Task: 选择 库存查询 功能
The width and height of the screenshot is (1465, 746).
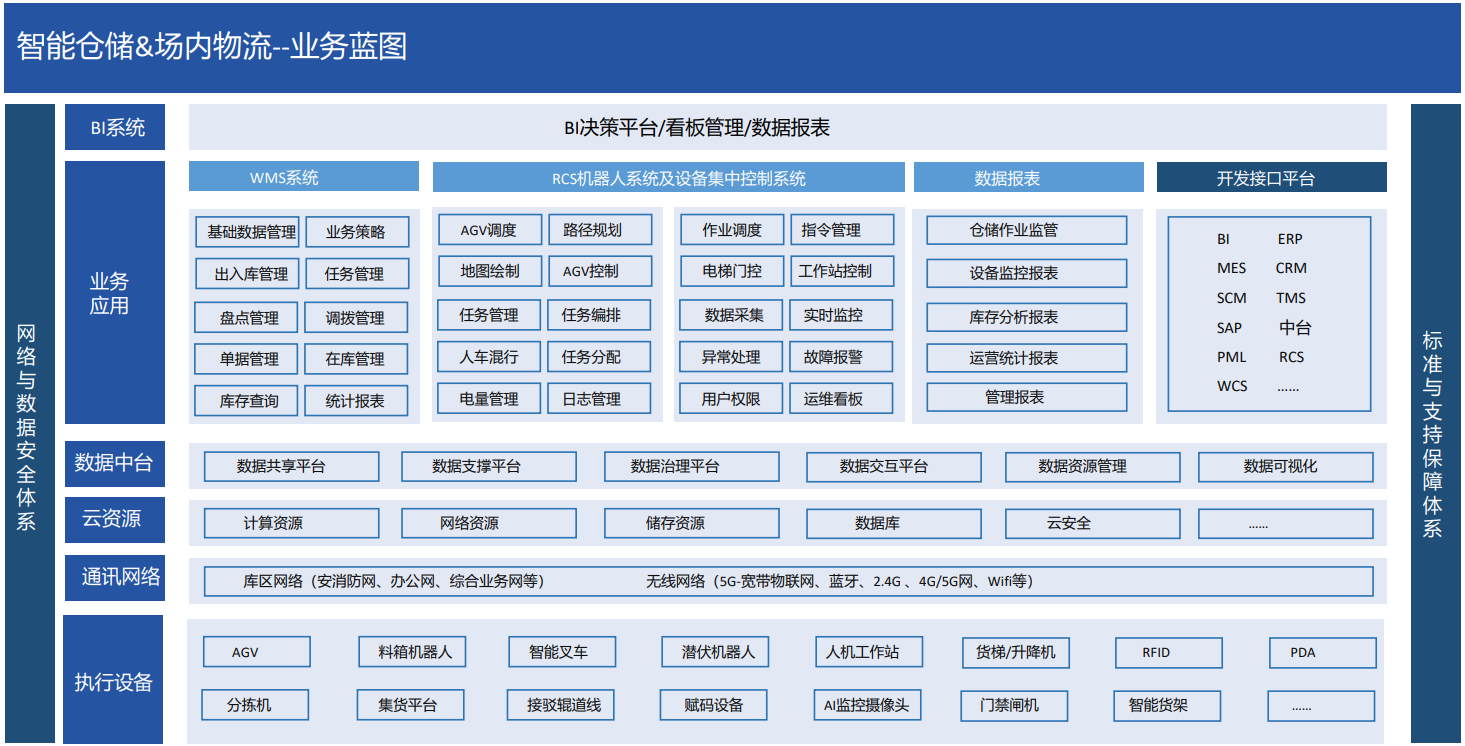Action: (246, 399)
